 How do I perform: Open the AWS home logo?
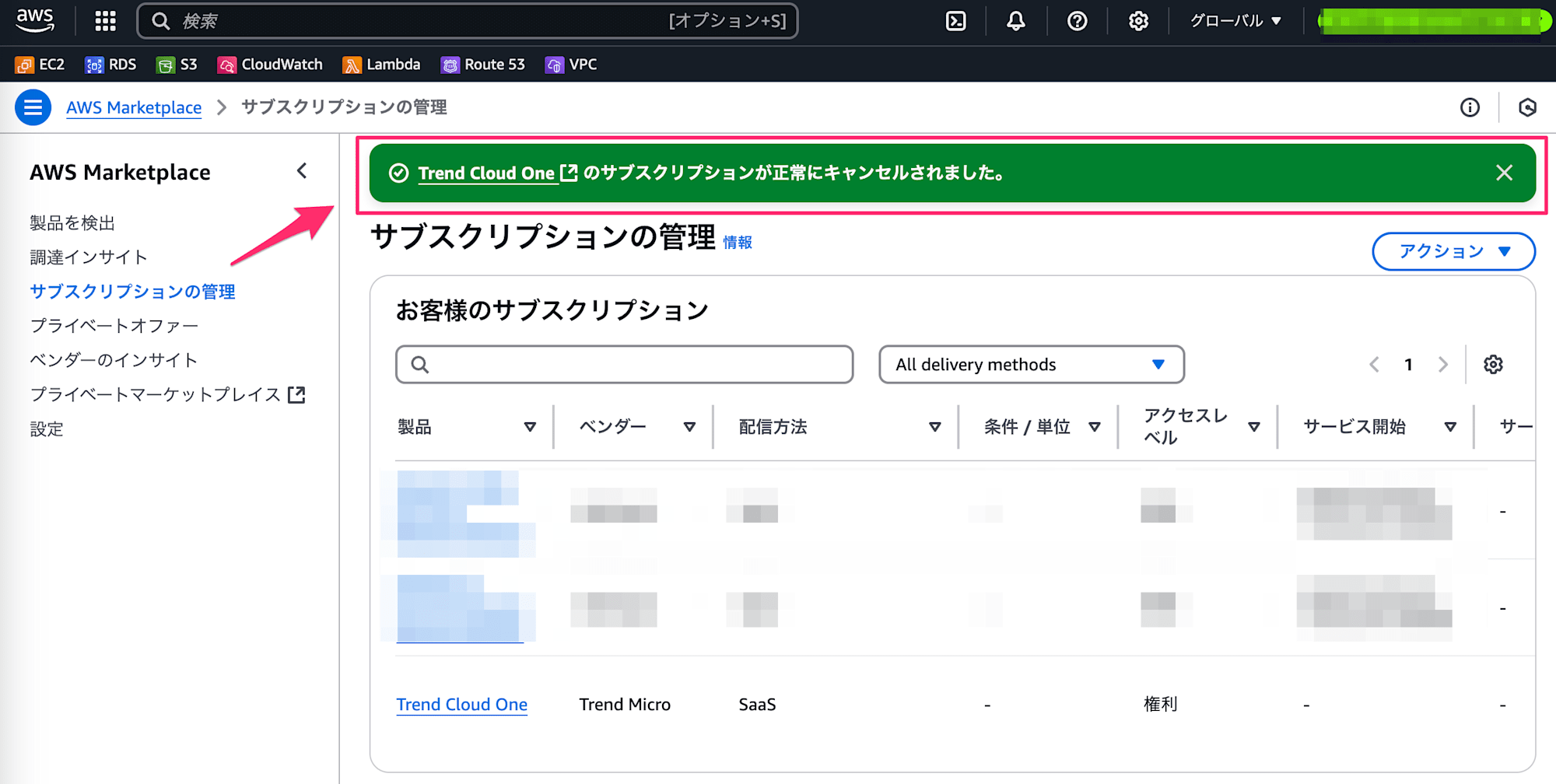35,21
